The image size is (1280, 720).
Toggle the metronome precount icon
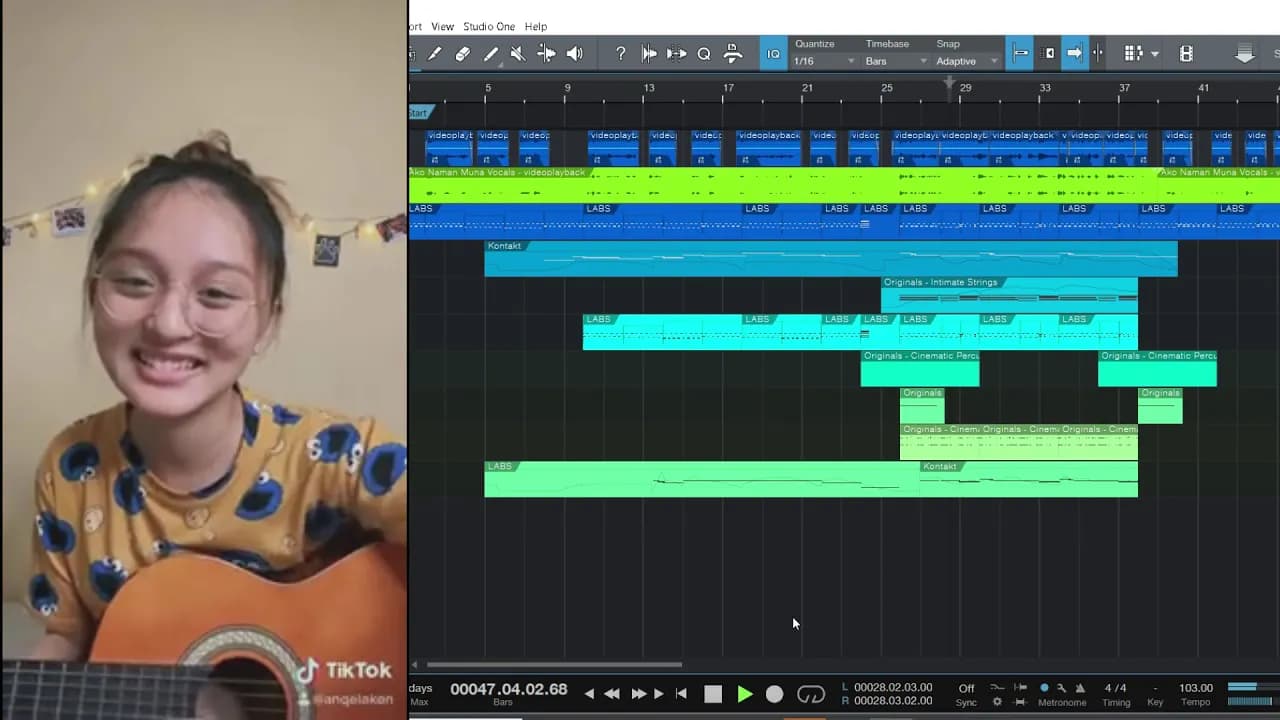click(1079, 687)
